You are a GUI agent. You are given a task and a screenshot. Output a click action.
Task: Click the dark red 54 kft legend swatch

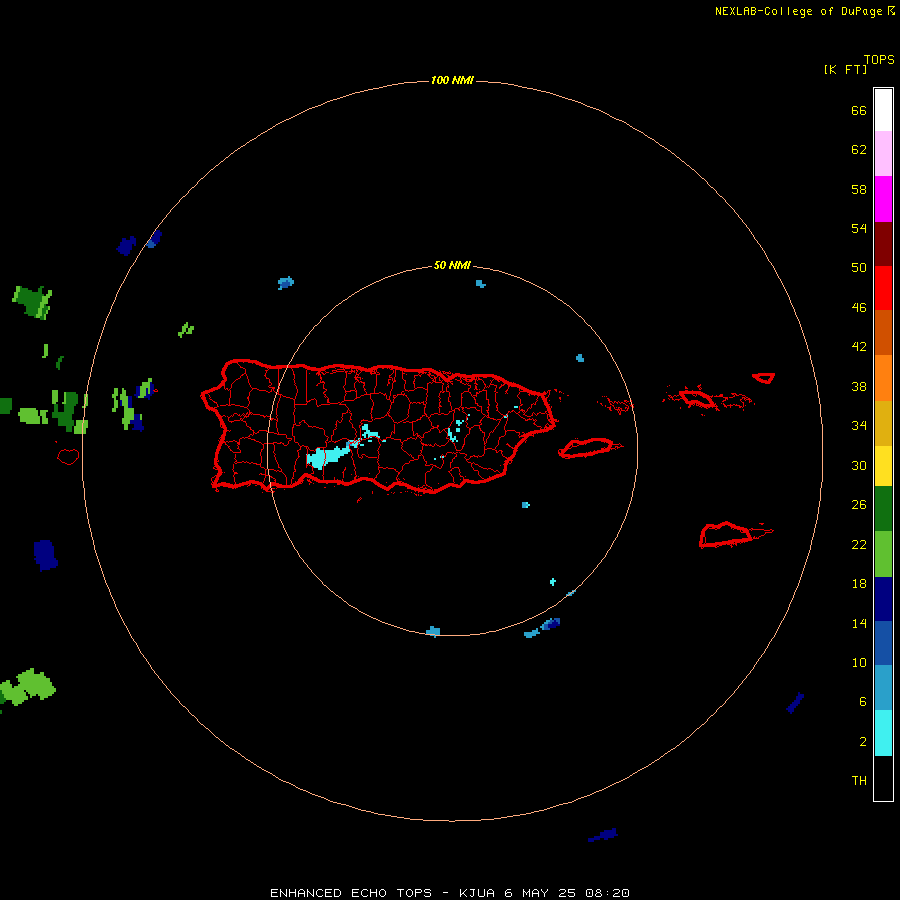click(883, 244)
